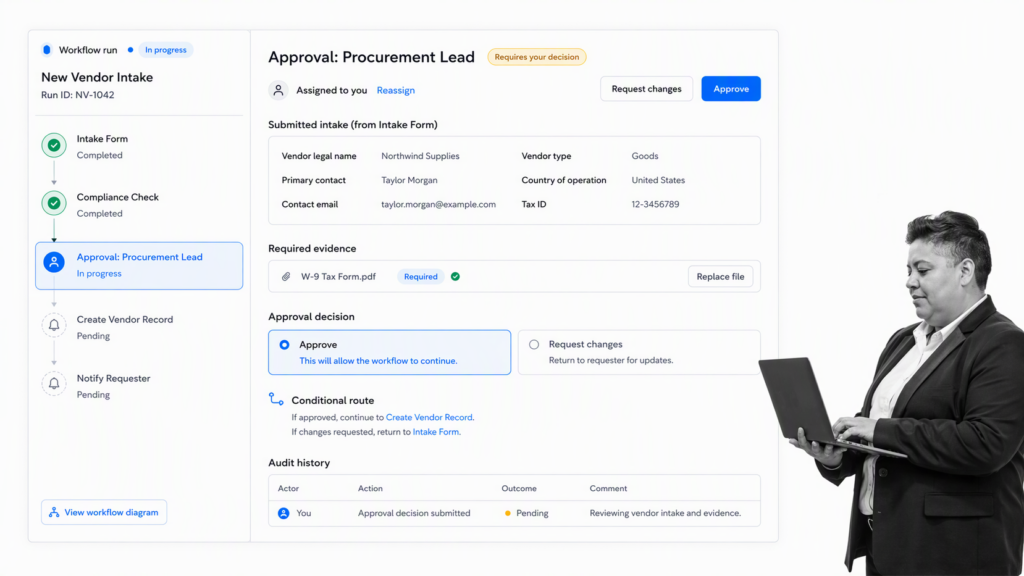
Task: Click the Run ID: NV-1042 text
Action: coord(78,95)
